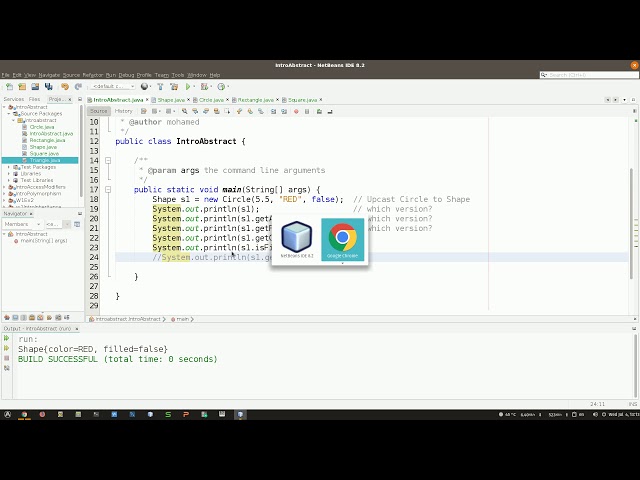
Task: Click the Undo arrow in toolbar
Action: pos(64,87)
